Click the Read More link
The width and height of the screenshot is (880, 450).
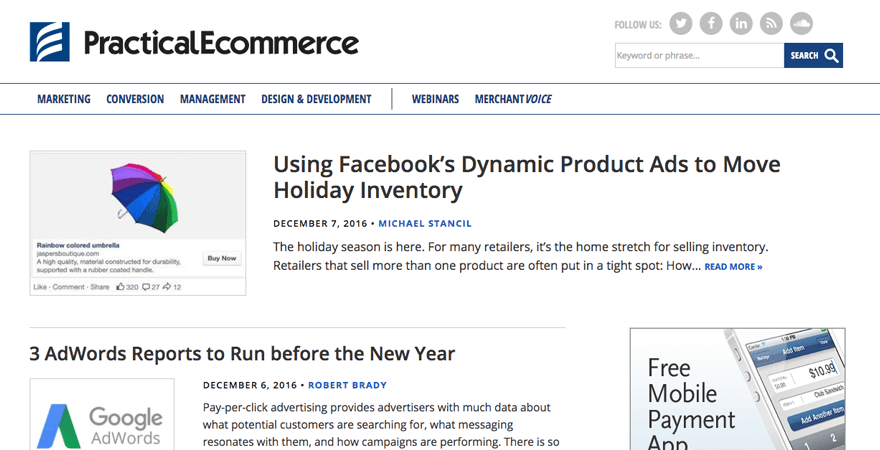pyautogui.click(x=733, y=267)
